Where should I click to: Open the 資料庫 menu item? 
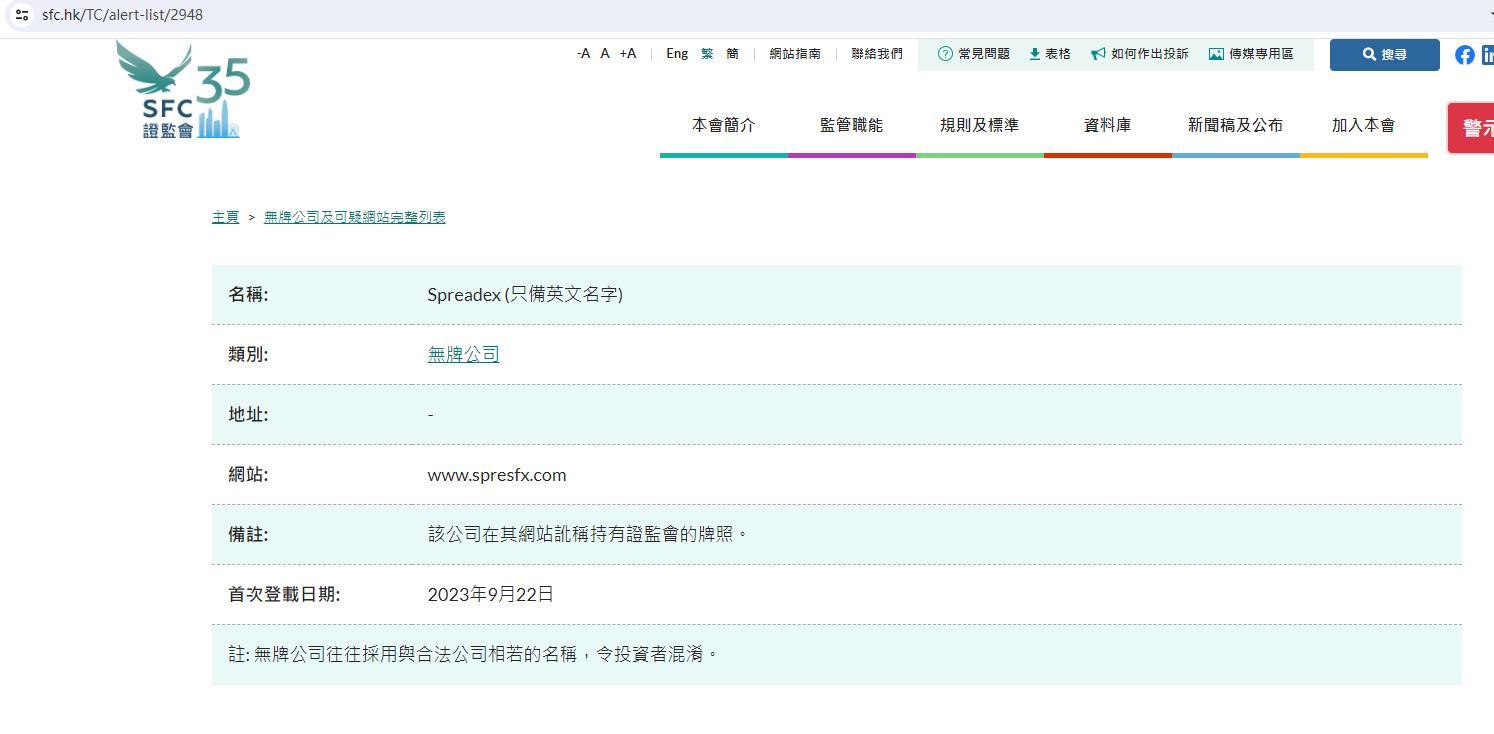(x=1107, y=125)
